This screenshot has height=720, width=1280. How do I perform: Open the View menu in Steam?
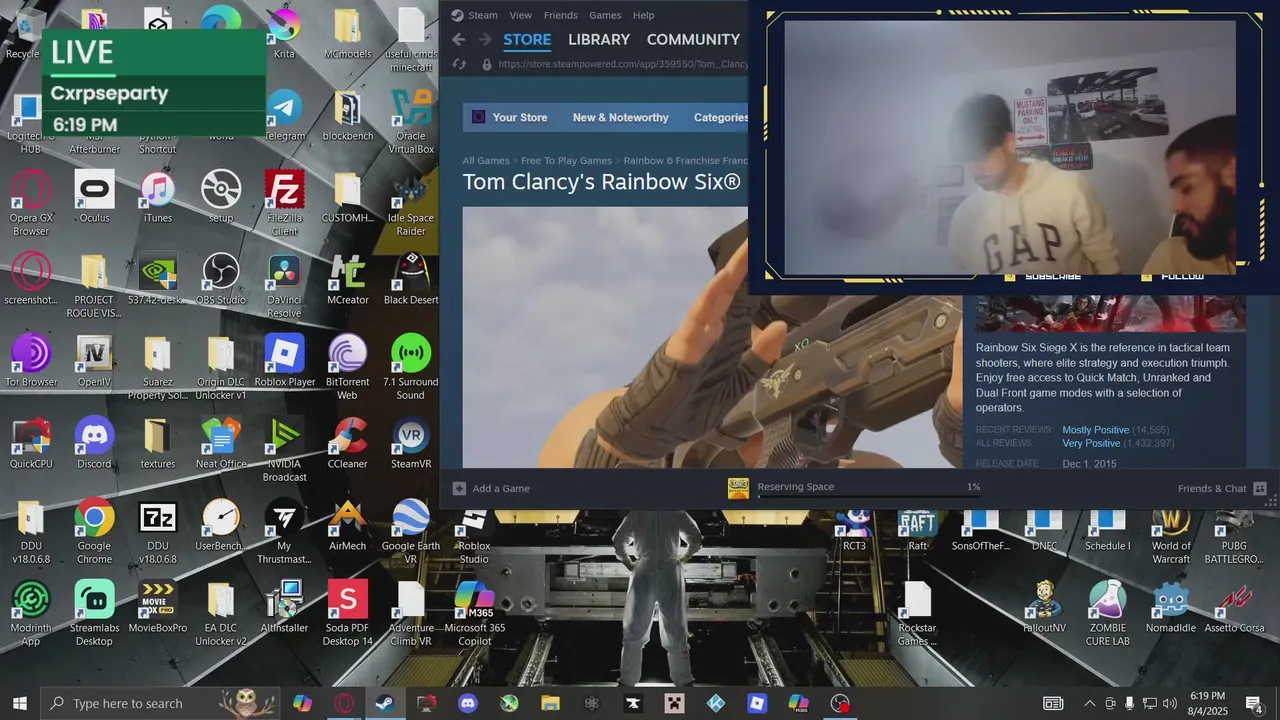pos(521,15)
